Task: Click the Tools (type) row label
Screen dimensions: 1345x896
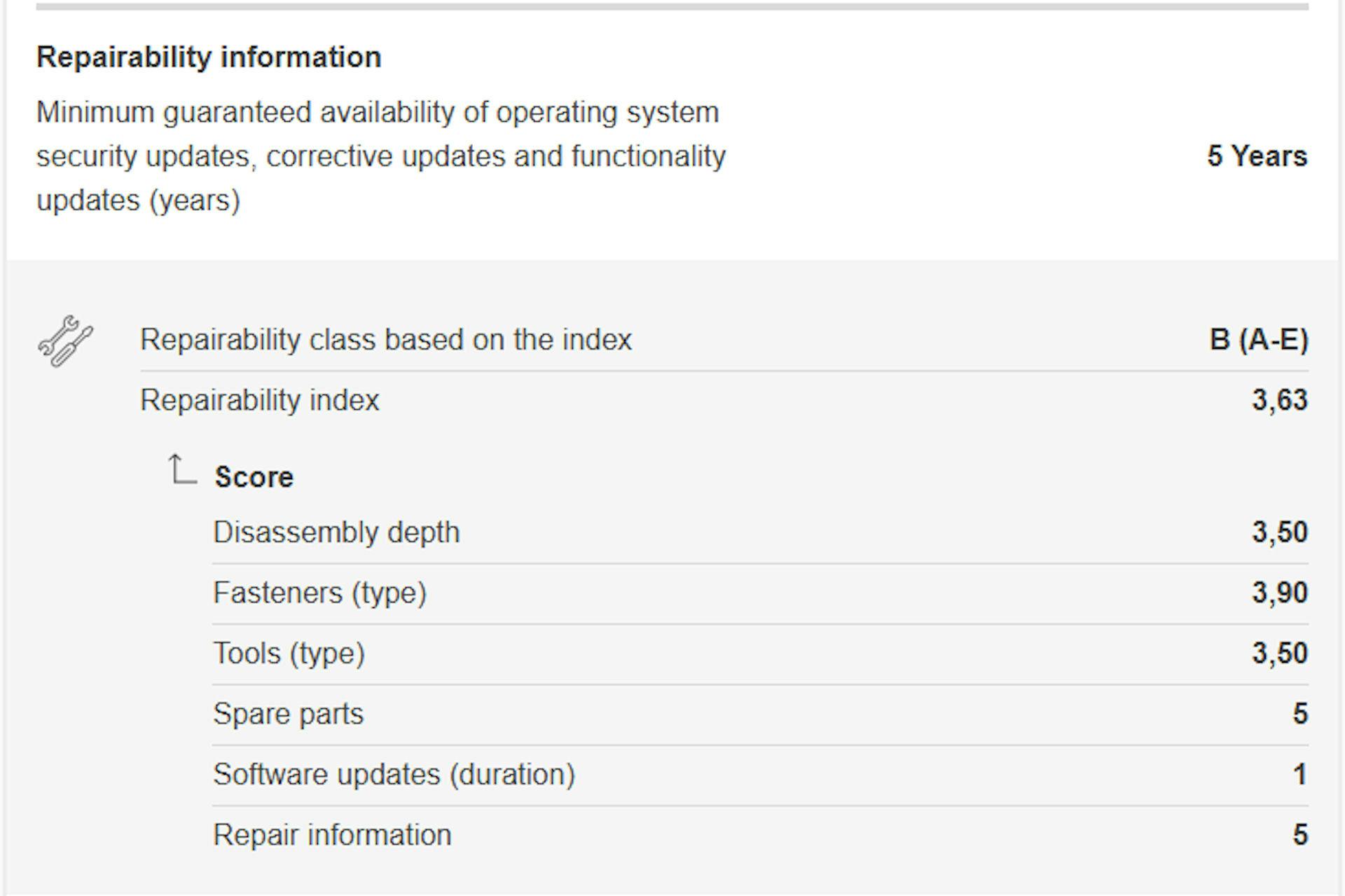Action: click(x=289, y=654)
